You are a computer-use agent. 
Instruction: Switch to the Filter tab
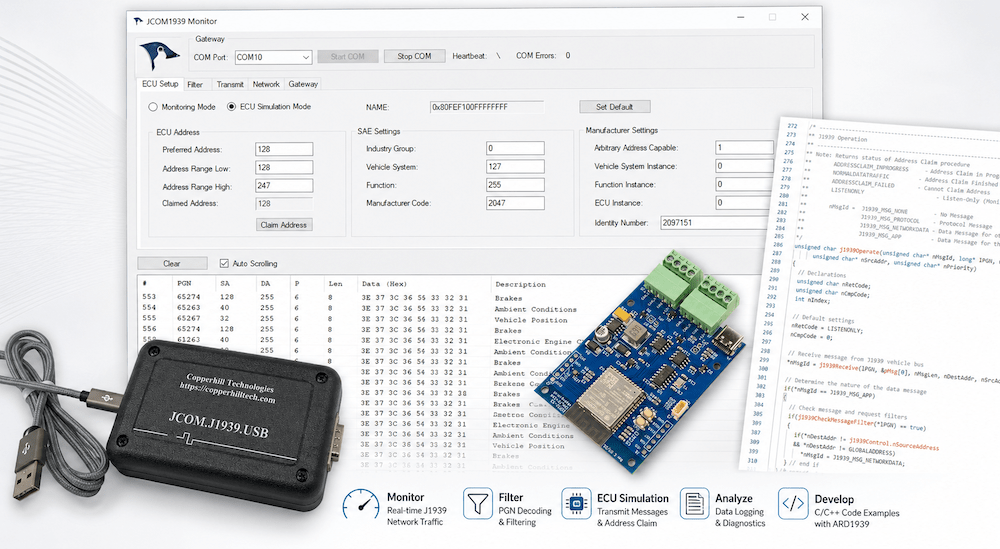195,84
